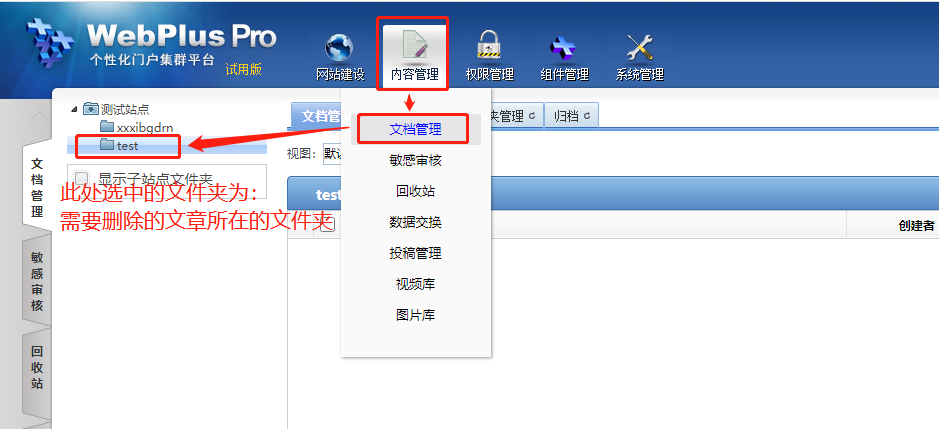Click the refresh icon on 归档 tab
This screenshot has width=939, height=429.
[x=587, y=116]
